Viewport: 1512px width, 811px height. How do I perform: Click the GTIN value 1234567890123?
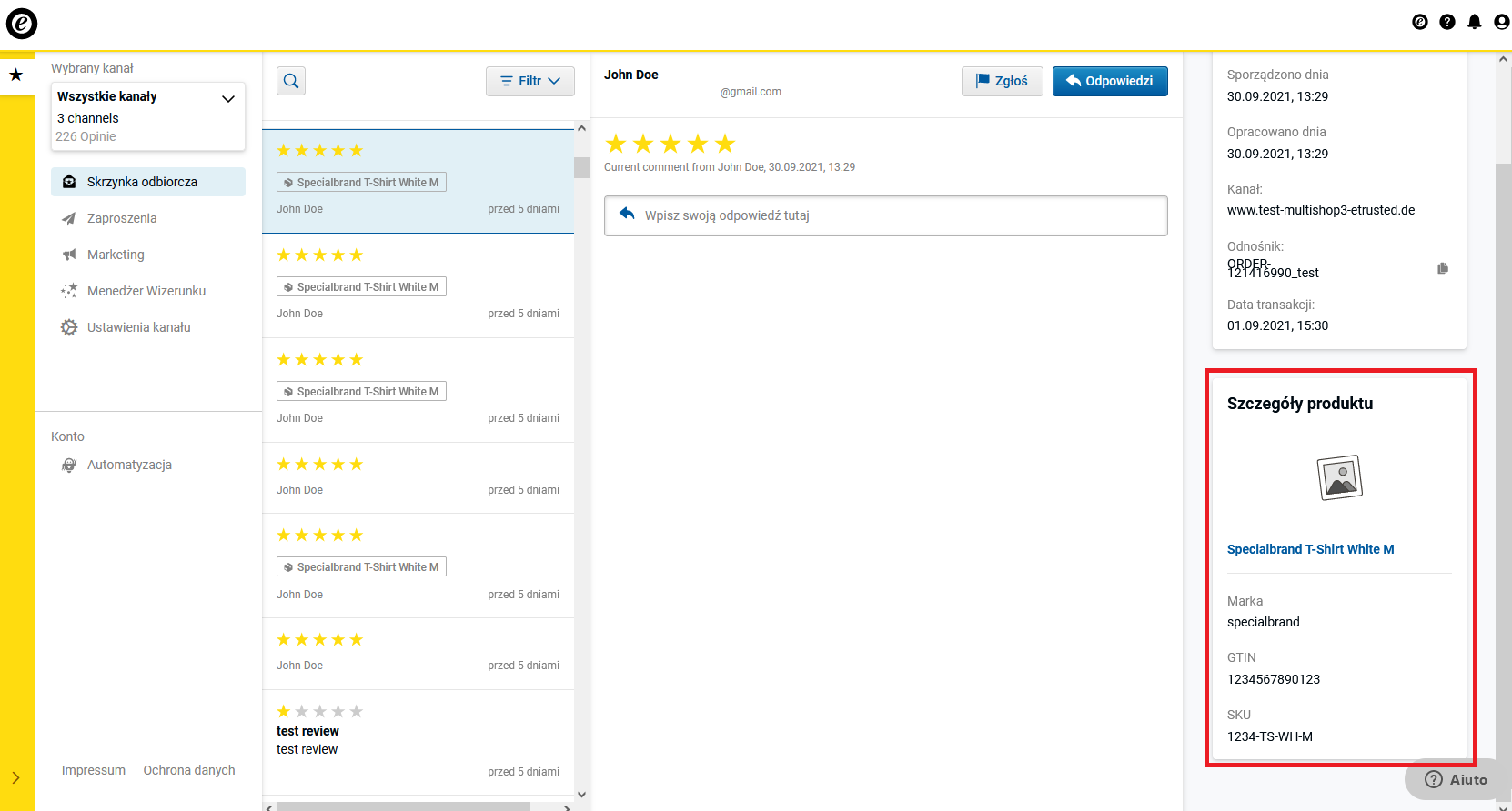(x=1274, y=679)
